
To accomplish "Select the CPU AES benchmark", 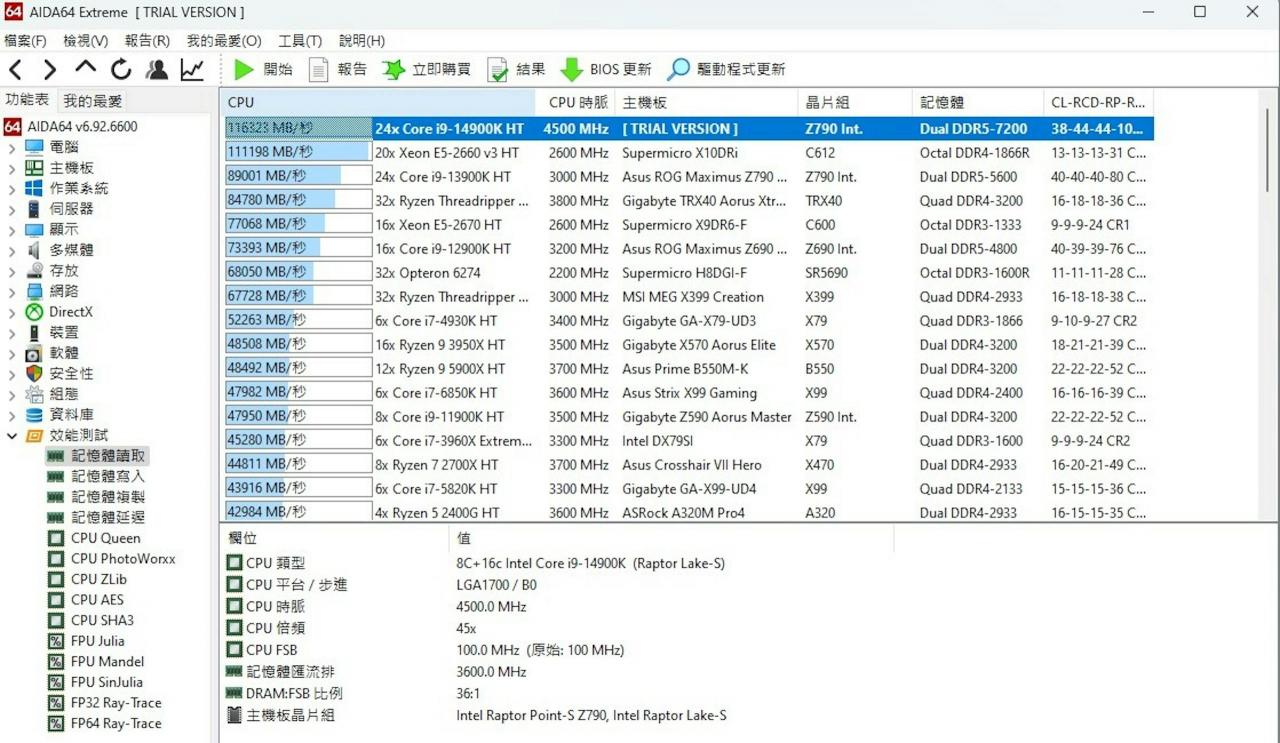I will 86,600.
